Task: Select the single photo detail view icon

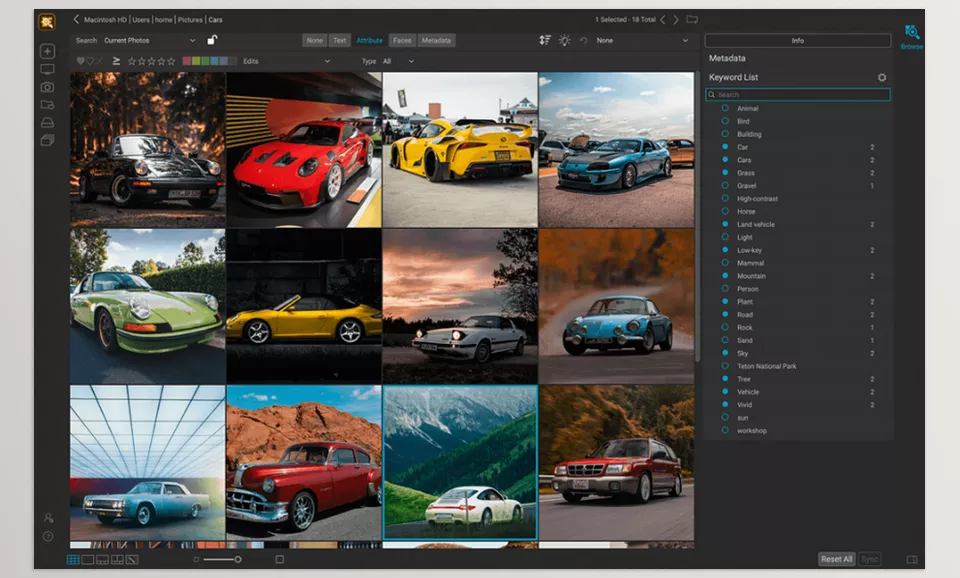Action: pos(88,560)
